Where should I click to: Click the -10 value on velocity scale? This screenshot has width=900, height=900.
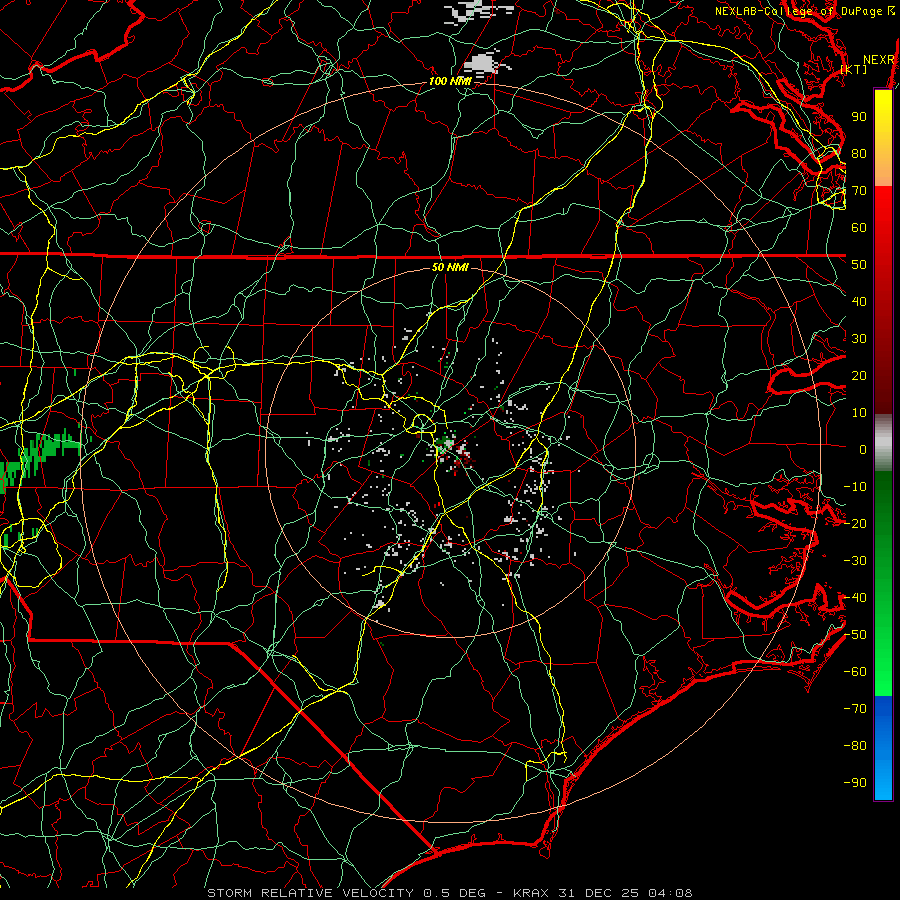pos(855,487)
